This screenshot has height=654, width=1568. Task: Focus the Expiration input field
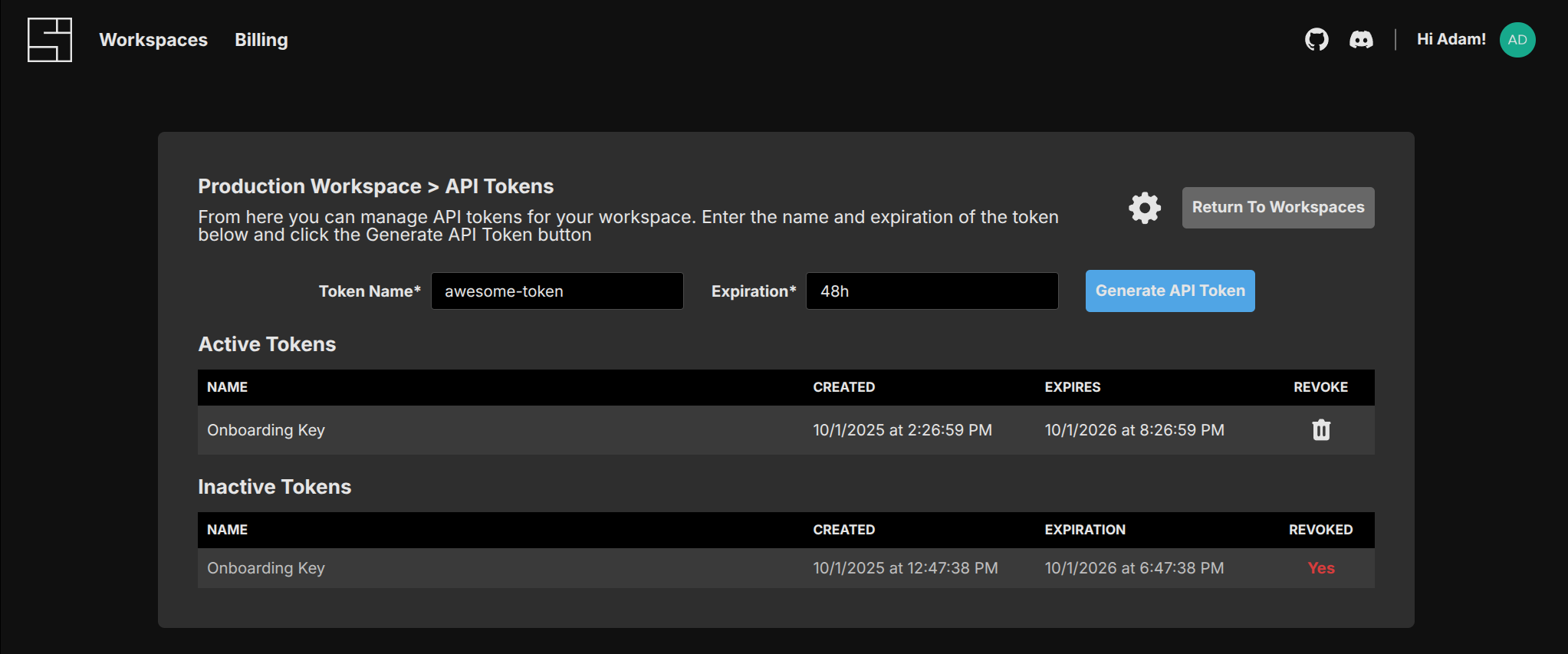(932, 291)
